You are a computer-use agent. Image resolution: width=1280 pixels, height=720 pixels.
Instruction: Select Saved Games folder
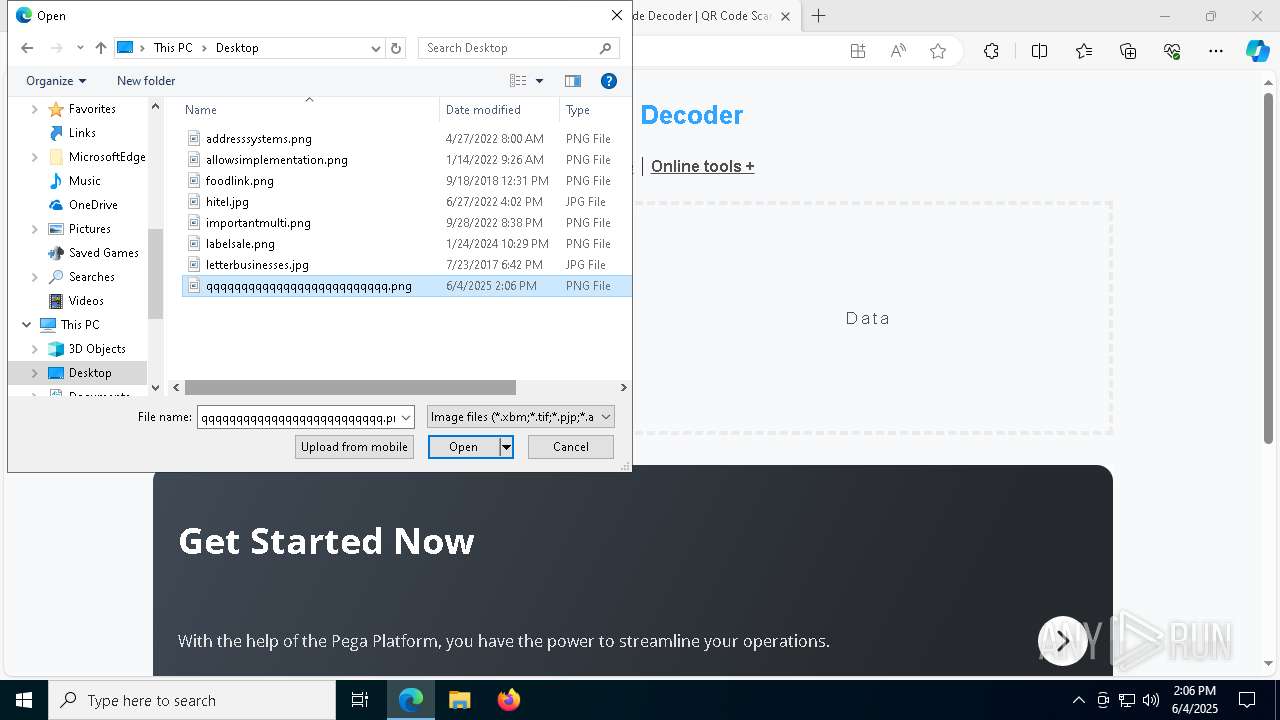pyautogui.click(x=103, y=253)
